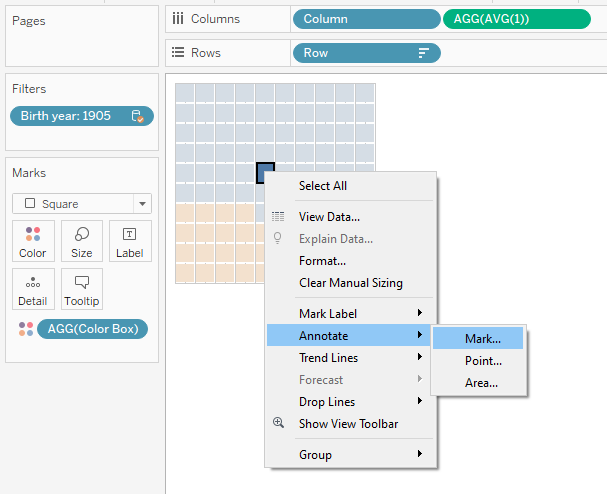The image size is (607, 494).
Task: Open the Color marks card
Action: click(33, 242)
